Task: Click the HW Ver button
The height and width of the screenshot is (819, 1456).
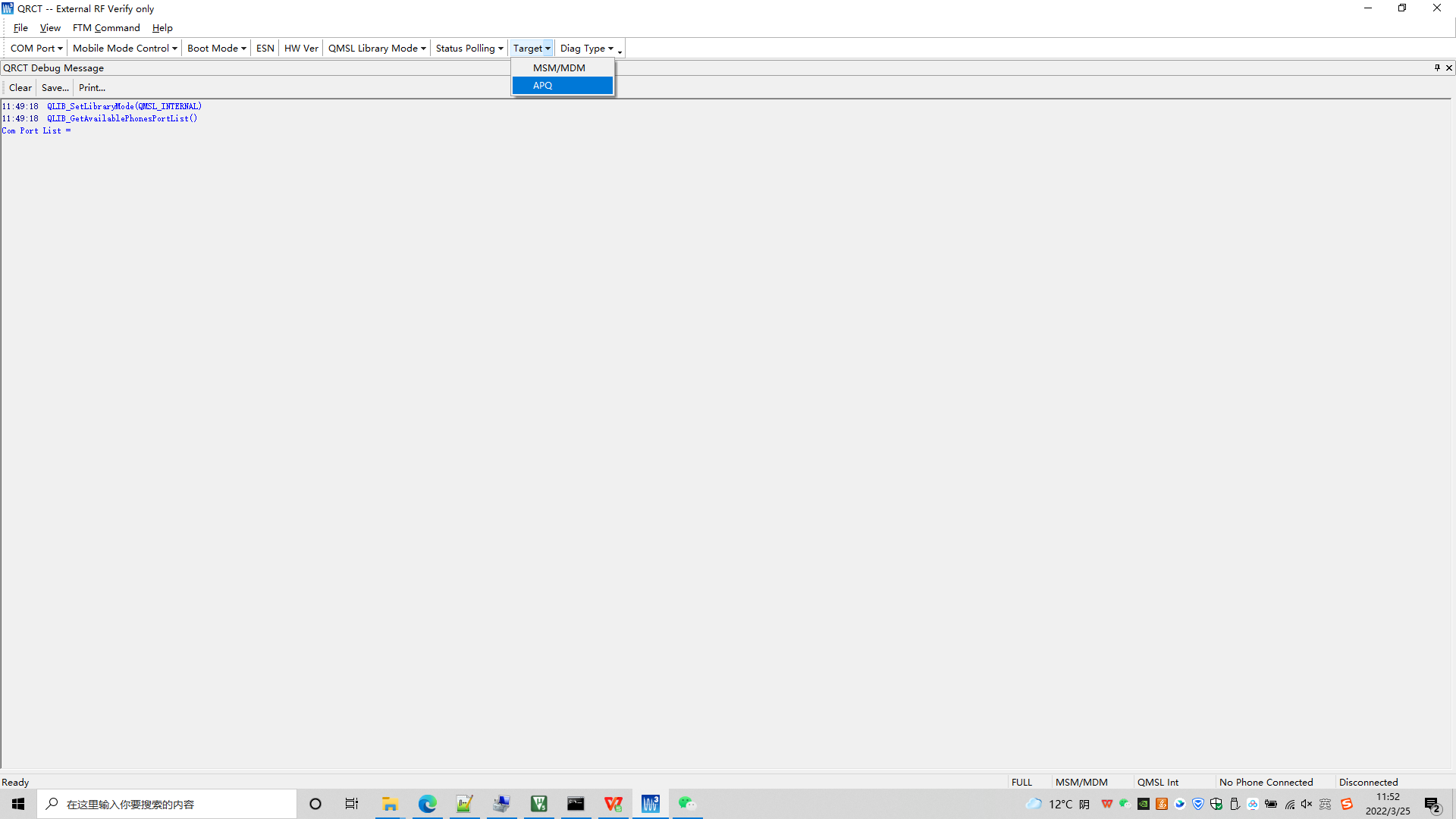Action: point(301,48)
